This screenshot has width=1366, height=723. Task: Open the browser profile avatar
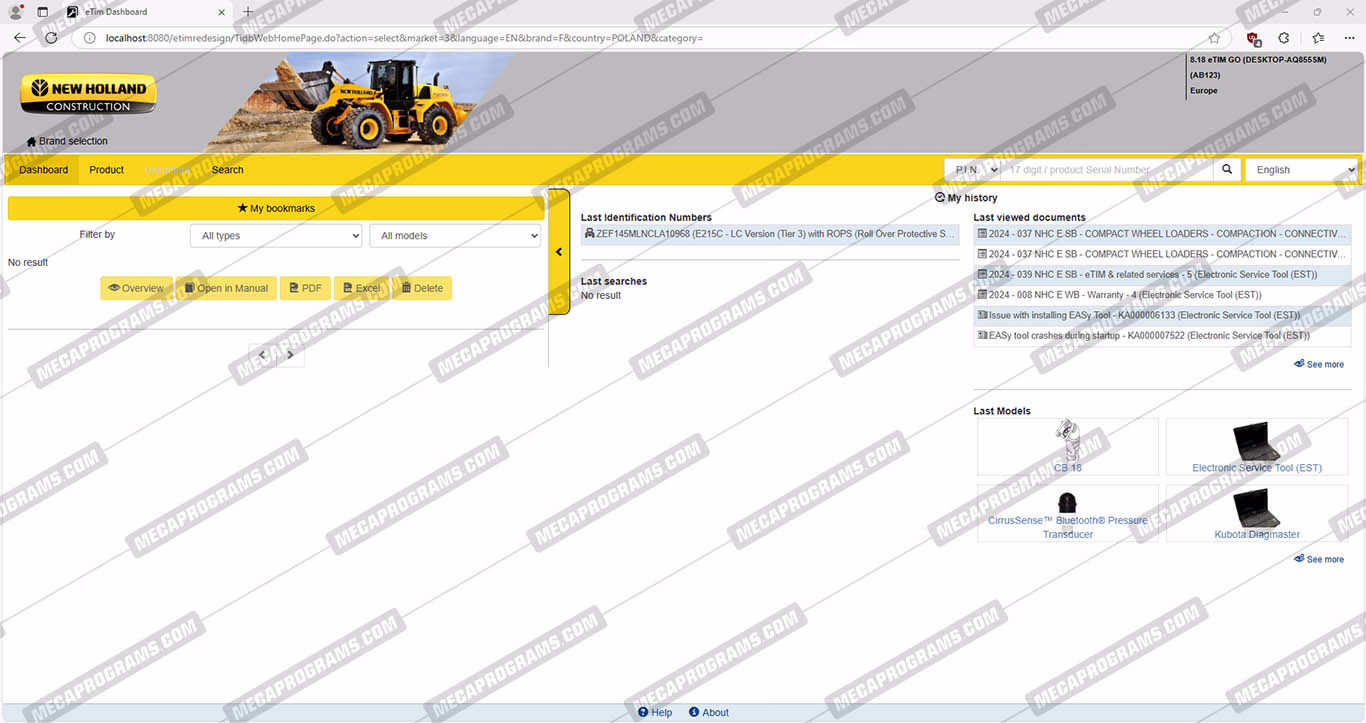pos(15,12)
